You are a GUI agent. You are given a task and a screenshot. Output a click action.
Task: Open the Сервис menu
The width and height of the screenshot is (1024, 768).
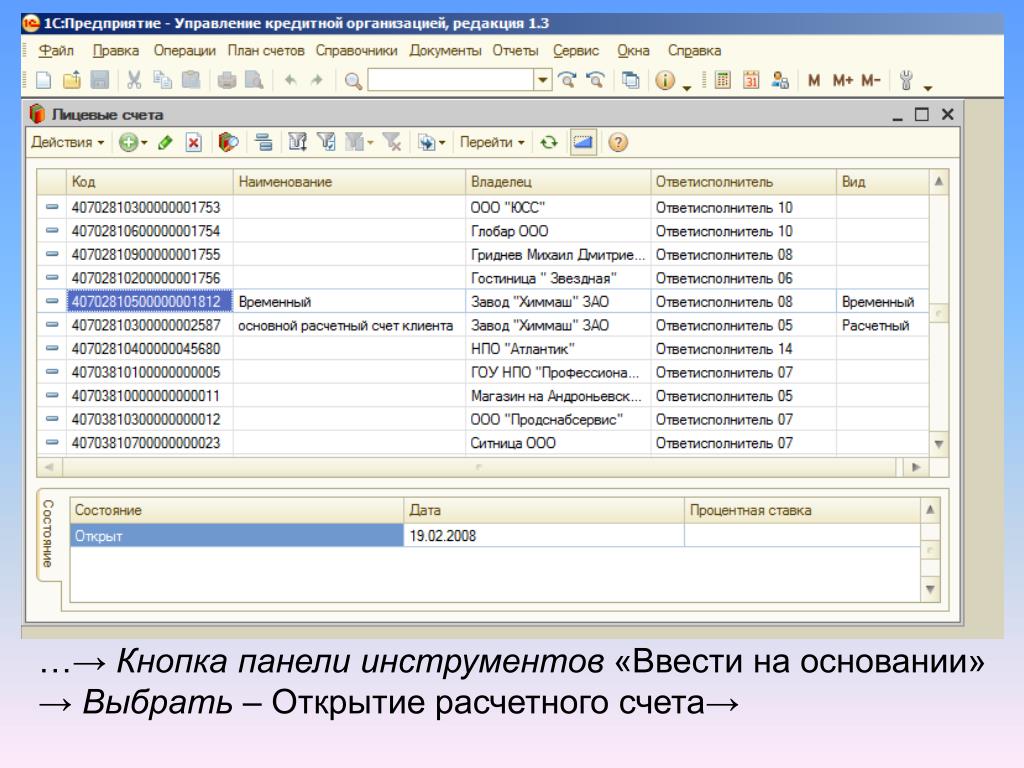(576, 50)
